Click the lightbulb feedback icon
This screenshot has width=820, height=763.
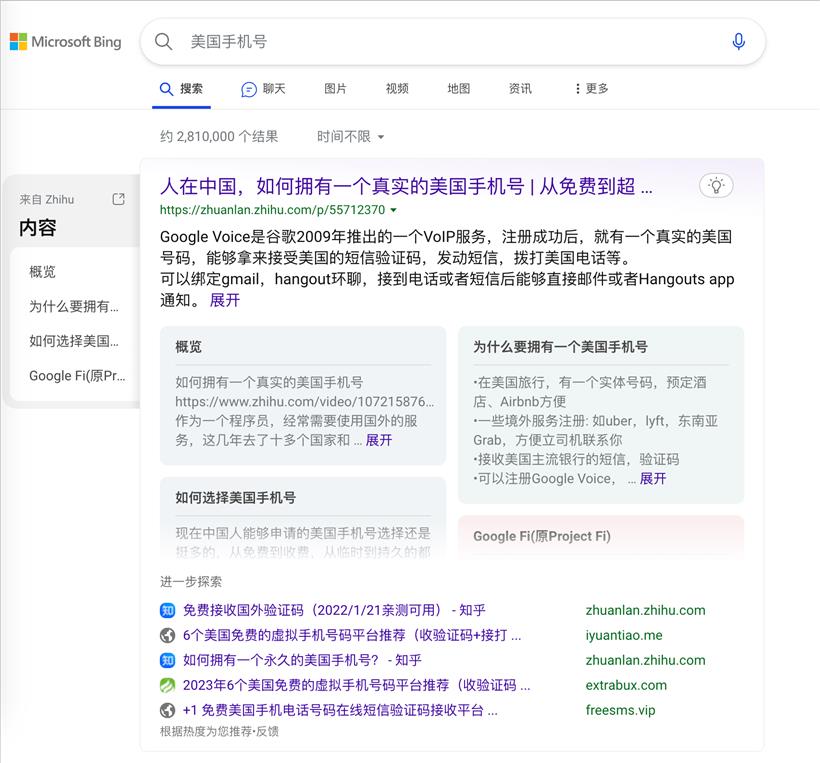pyautogui.click(x=716, y=186)
